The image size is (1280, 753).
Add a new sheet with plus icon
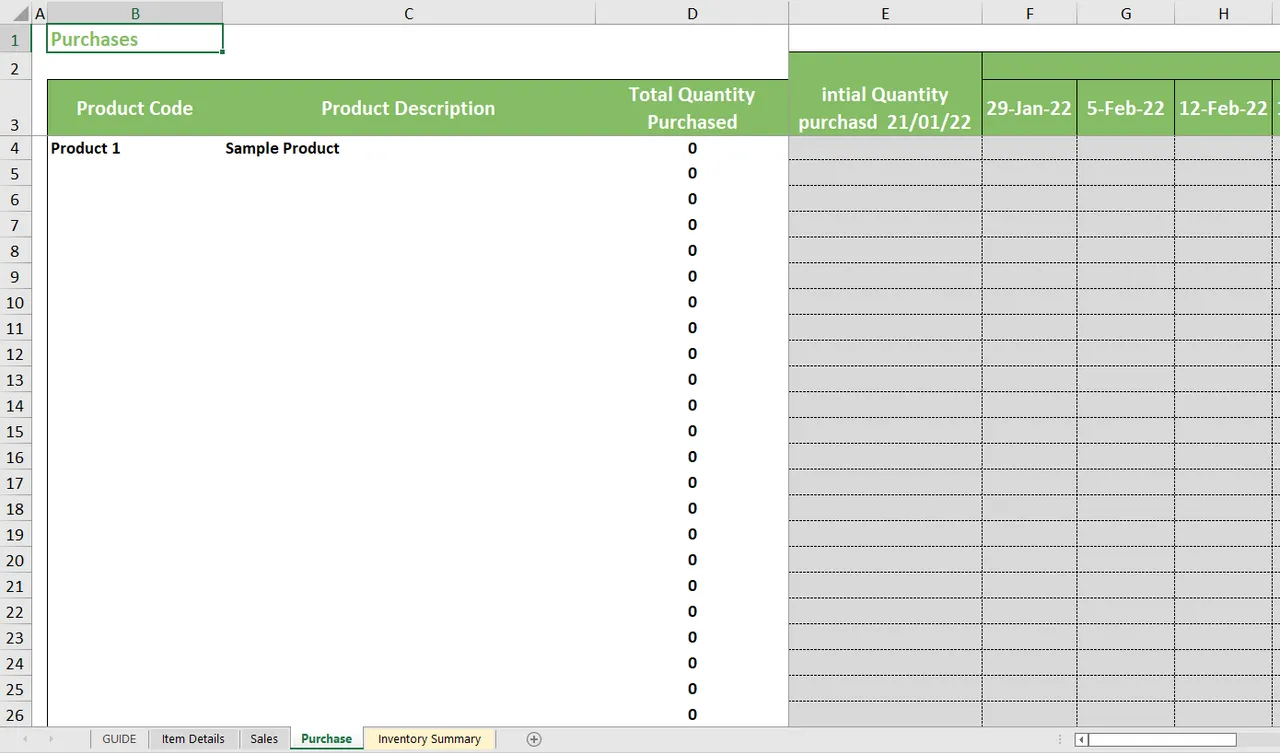534,739
